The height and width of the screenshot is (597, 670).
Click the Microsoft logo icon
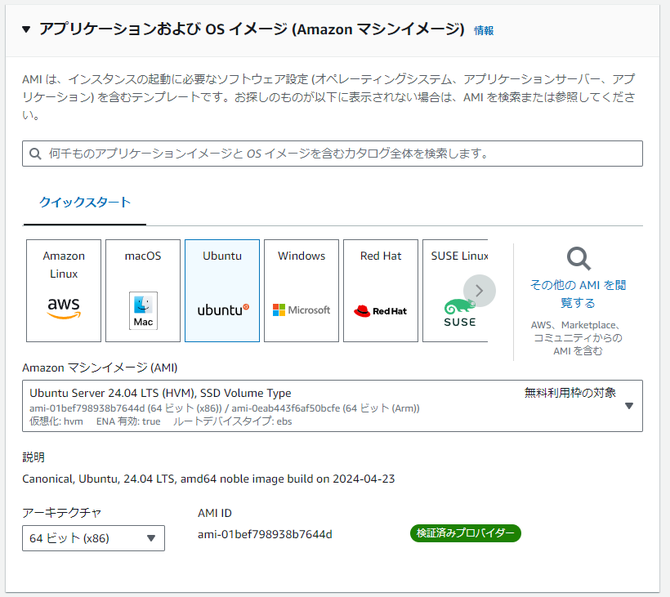tap(301, 310)
